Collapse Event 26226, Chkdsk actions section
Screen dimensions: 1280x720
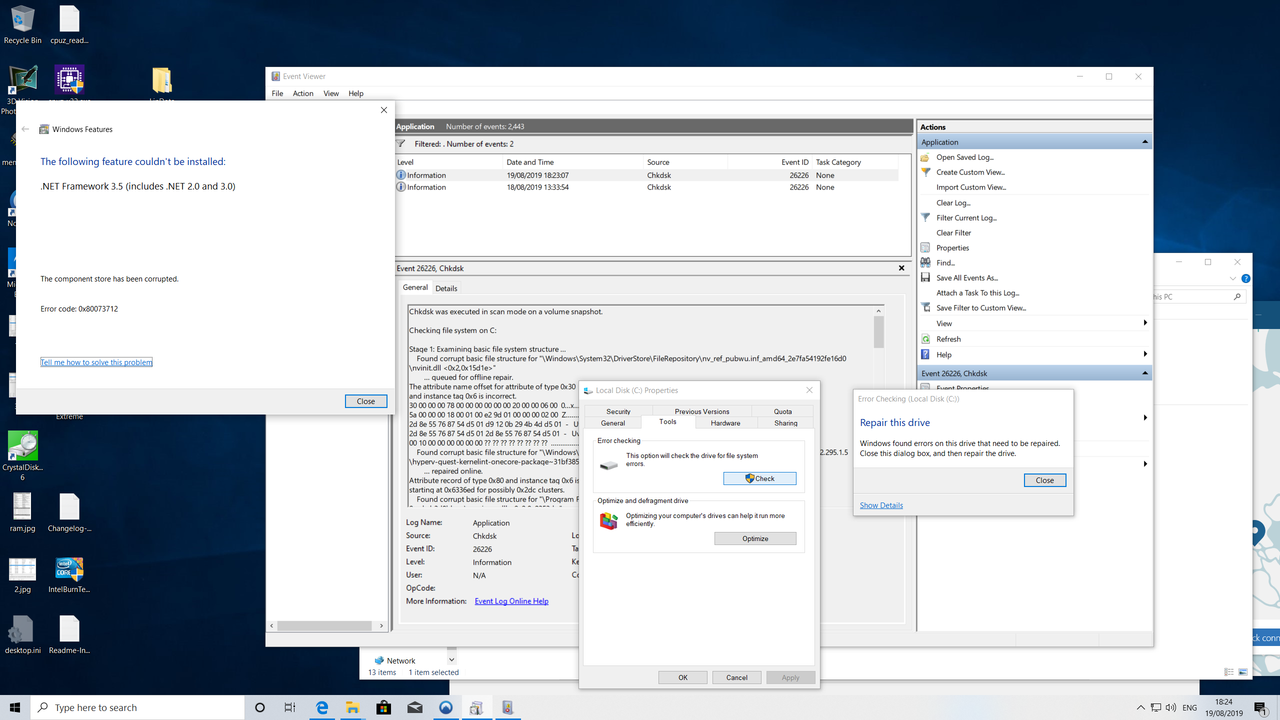coord(1145,373)
